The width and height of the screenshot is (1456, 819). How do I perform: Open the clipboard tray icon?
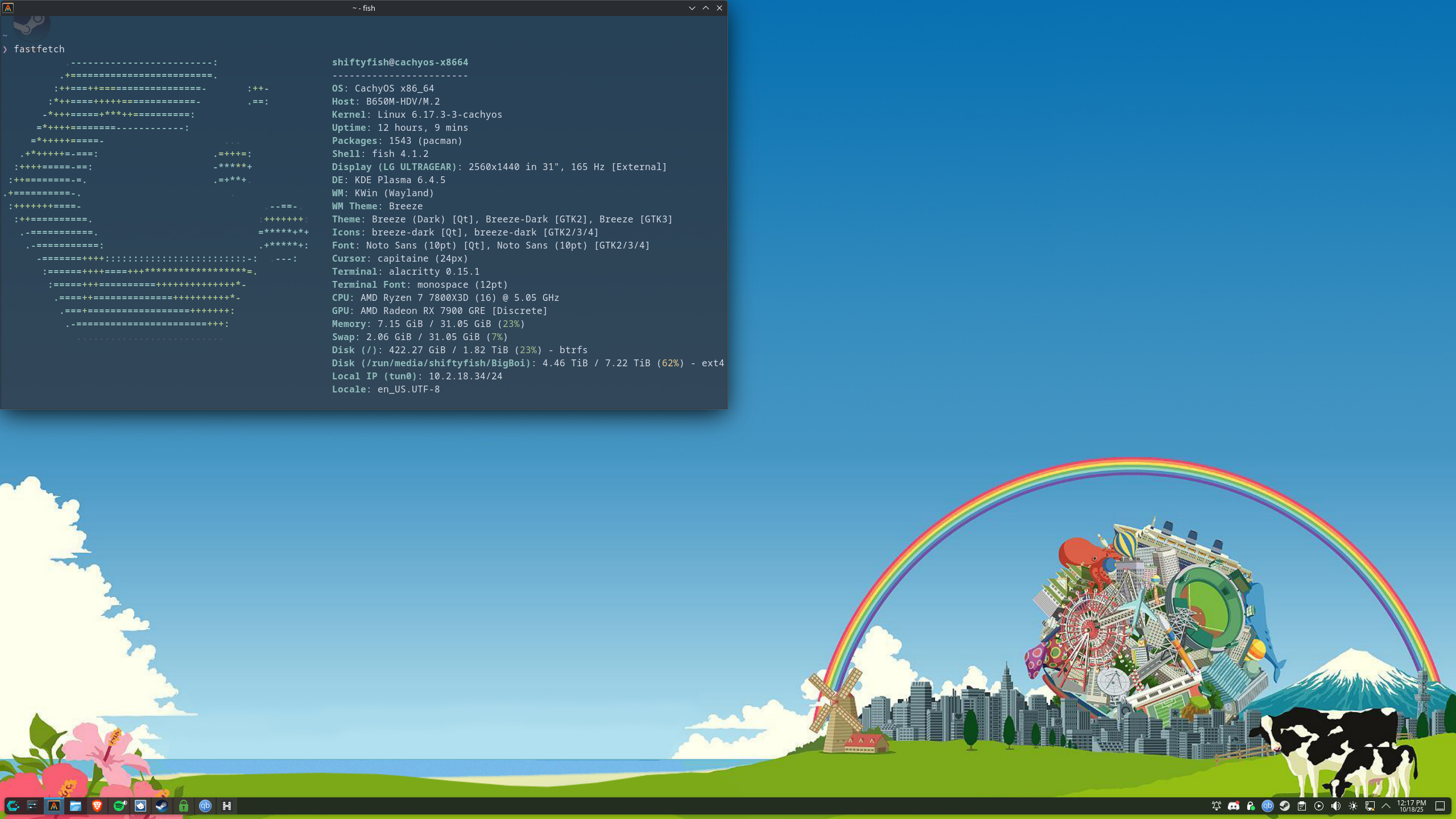point(1302,806)
